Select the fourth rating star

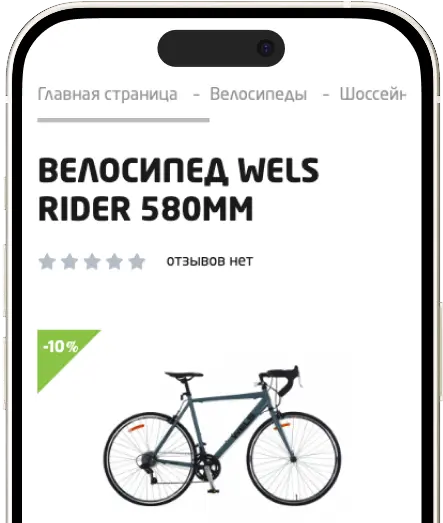tap(114, 261)
